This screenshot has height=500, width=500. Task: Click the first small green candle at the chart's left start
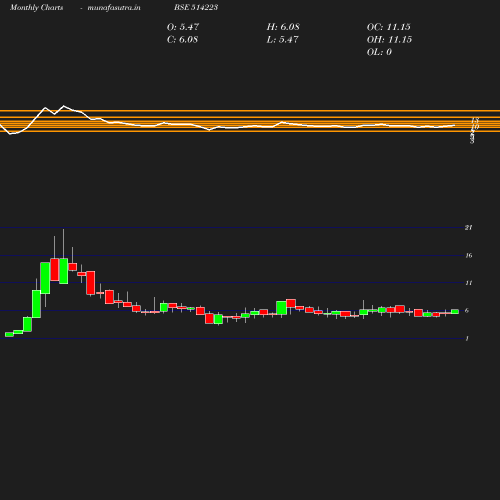tap(9, 334)
